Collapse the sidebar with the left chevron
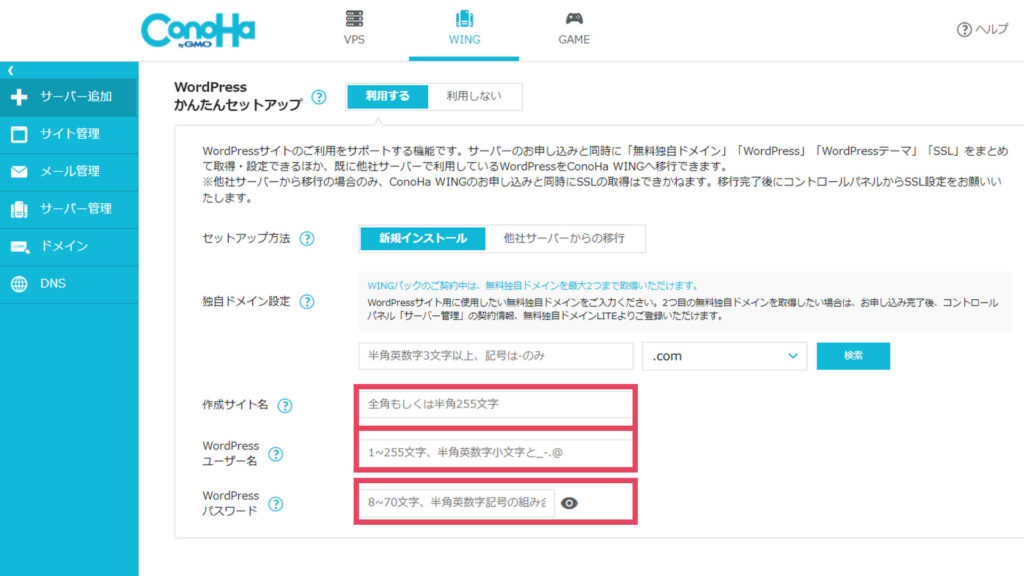 [10, 71]
